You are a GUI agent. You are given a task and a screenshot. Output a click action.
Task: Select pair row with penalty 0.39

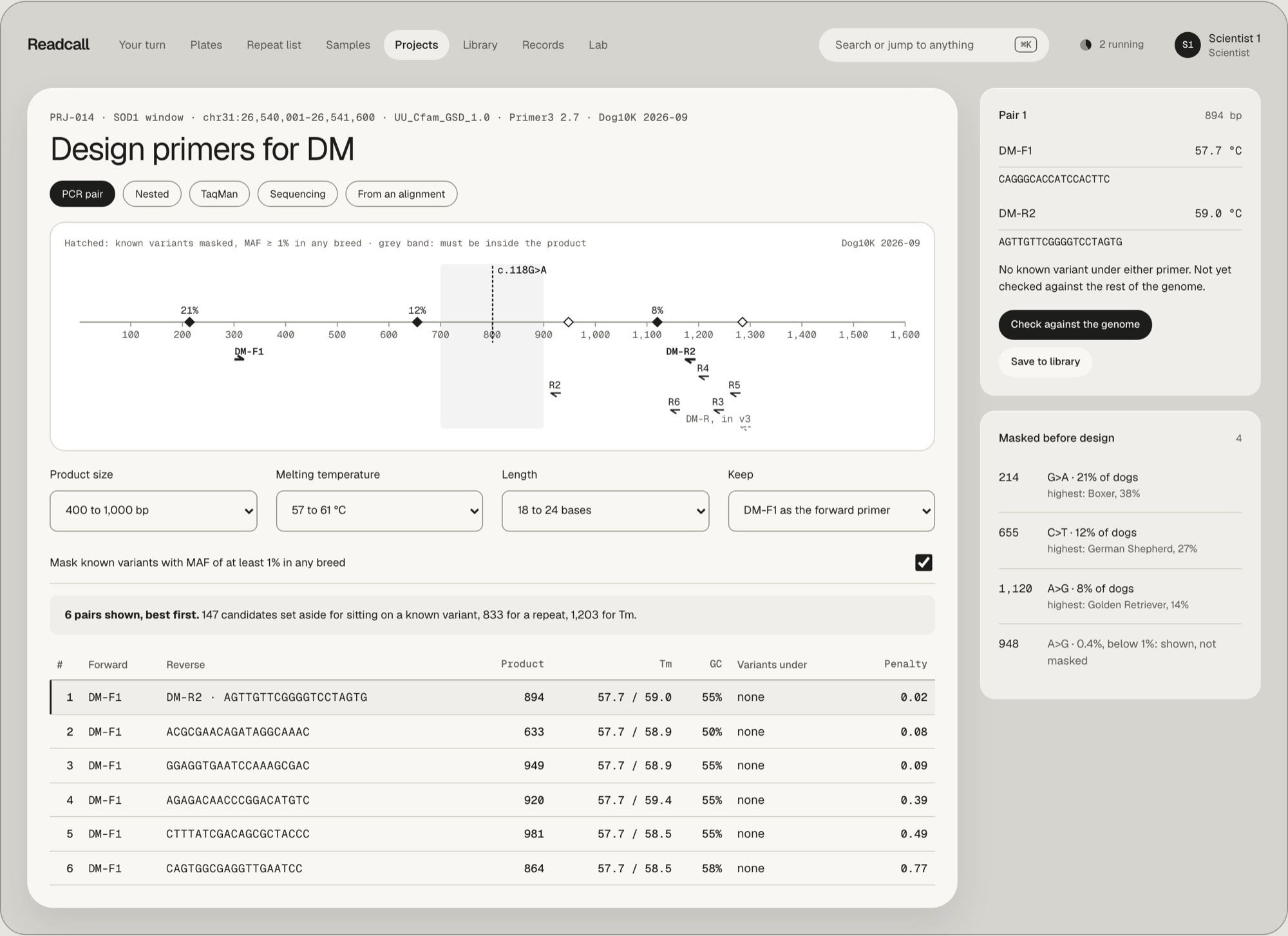tap(492, 800)
